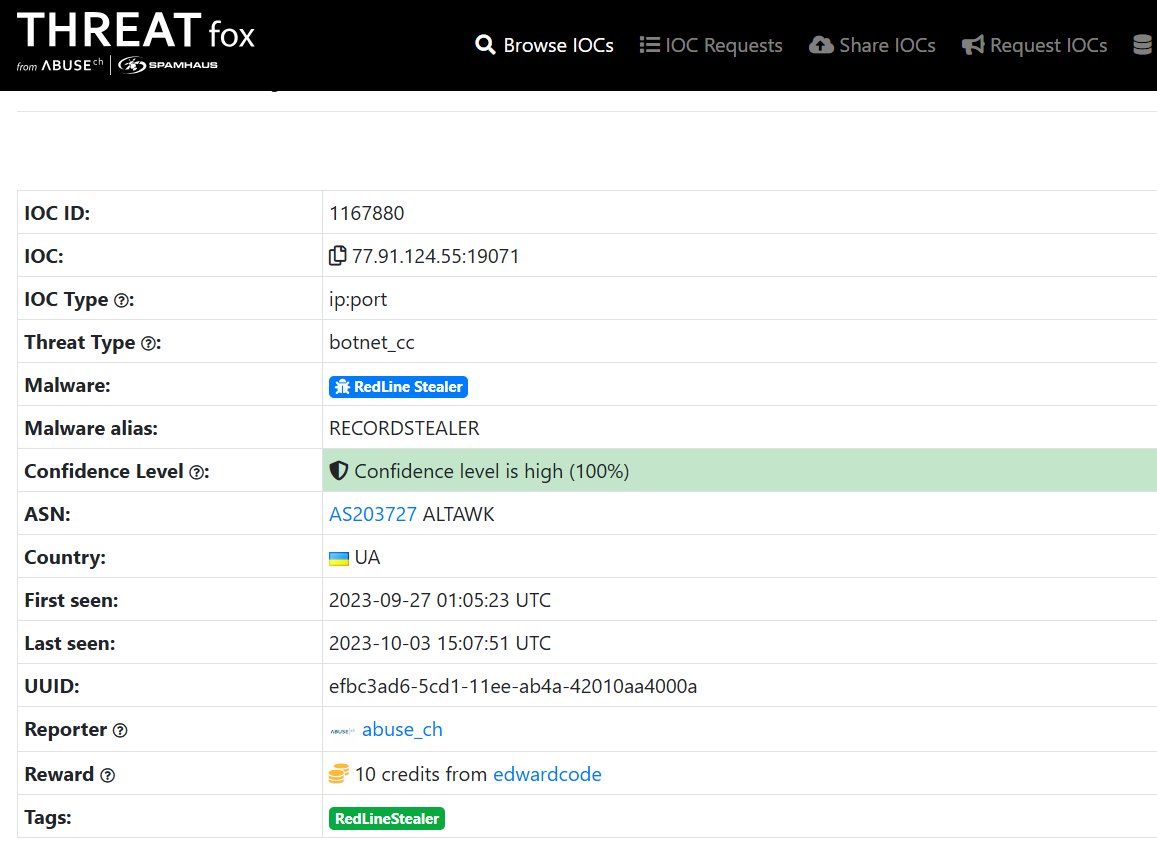Click the RedLineStealer tag
The width and height of the screenshot is (1157, 844).
[x=387, y=818]
